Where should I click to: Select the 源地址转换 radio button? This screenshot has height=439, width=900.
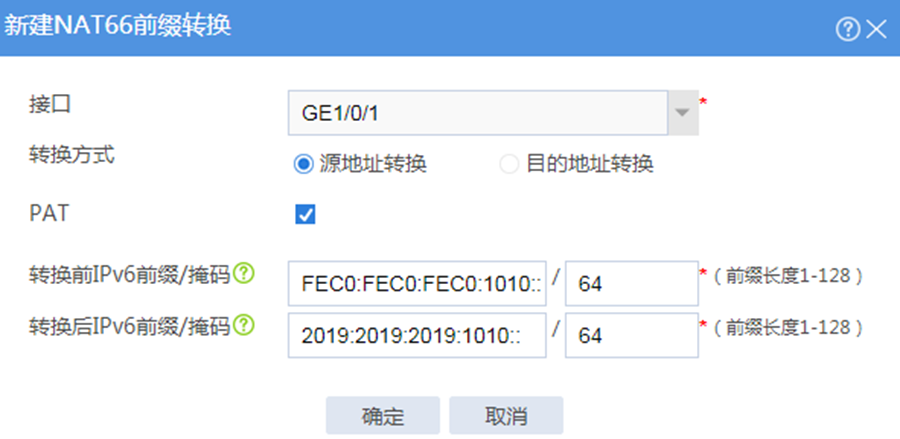pos(302,165)
